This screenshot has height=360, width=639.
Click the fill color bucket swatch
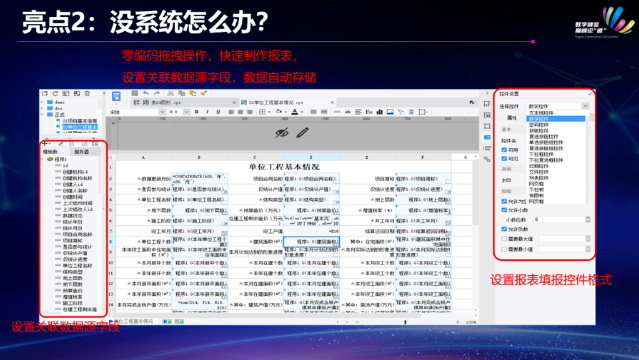tap(279, 112)
